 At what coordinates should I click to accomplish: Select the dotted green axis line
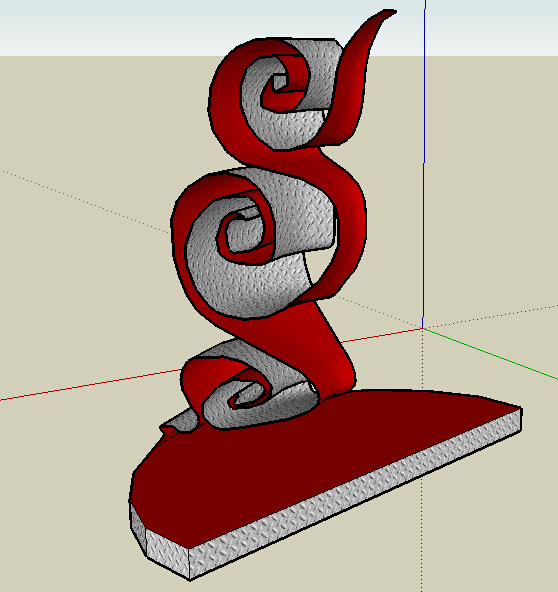pos(85,202)
